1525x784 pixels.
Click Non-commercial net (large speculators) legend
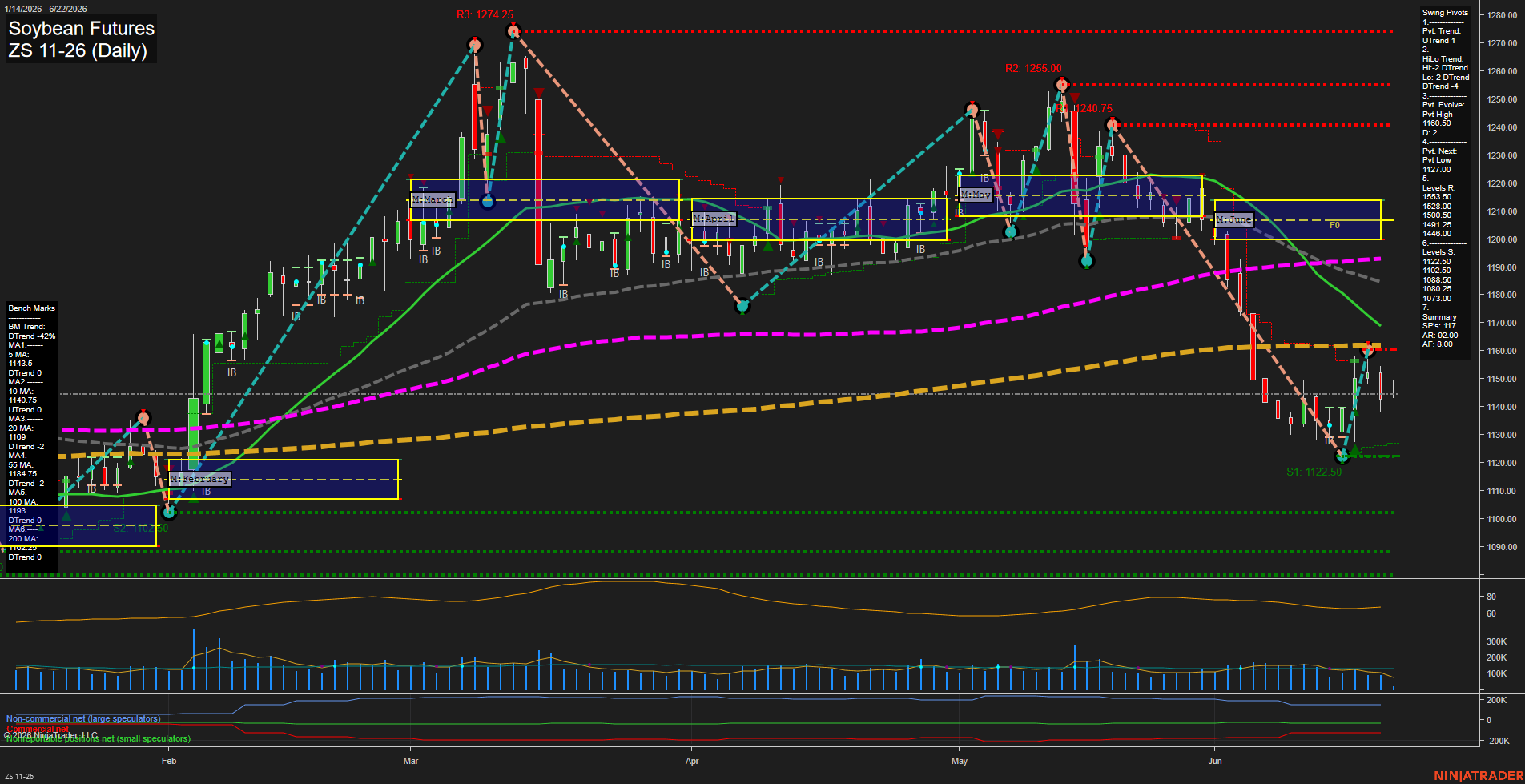(x=83, y=718)
